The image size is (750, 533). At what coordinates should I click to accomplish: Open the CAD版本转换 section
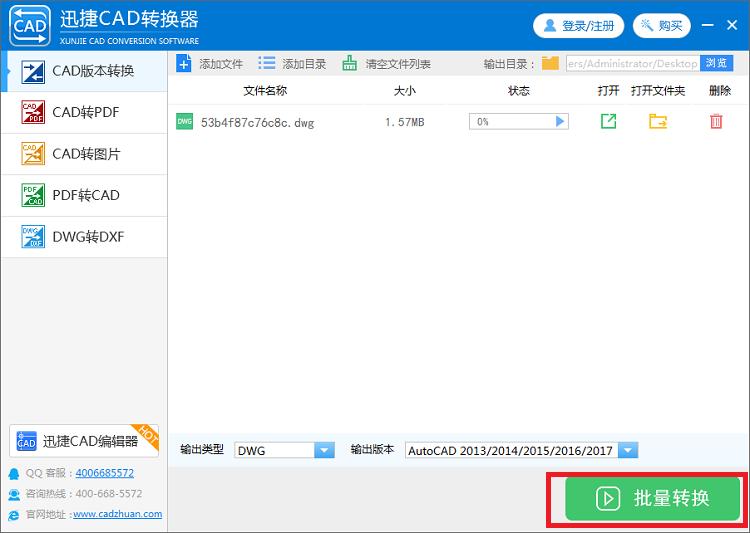click(85, 71)
